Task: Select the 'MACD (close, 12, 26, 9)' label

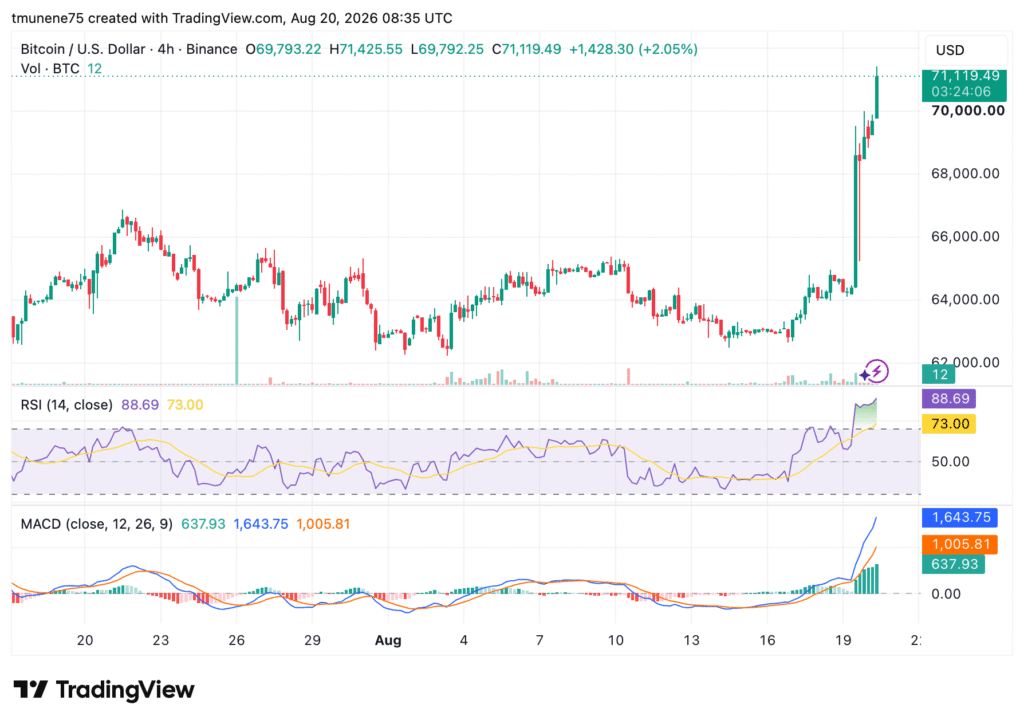Action: tap(97, 524)
